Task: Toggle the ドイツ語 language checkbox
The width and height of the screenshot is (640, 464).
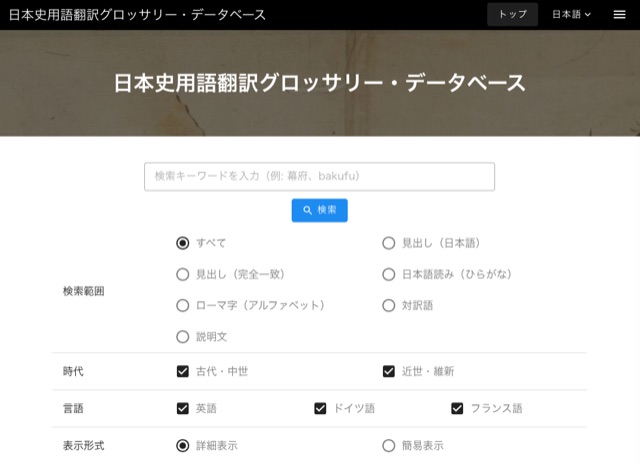Action: click(320, 408)
